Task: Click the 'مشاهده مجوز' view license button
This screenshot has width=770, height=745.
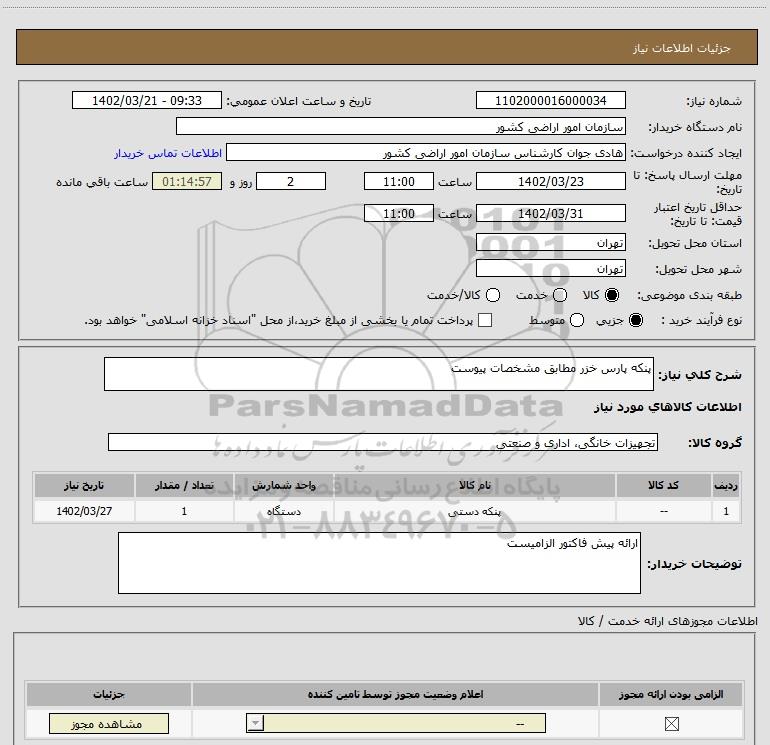Action: pos(109,724)
